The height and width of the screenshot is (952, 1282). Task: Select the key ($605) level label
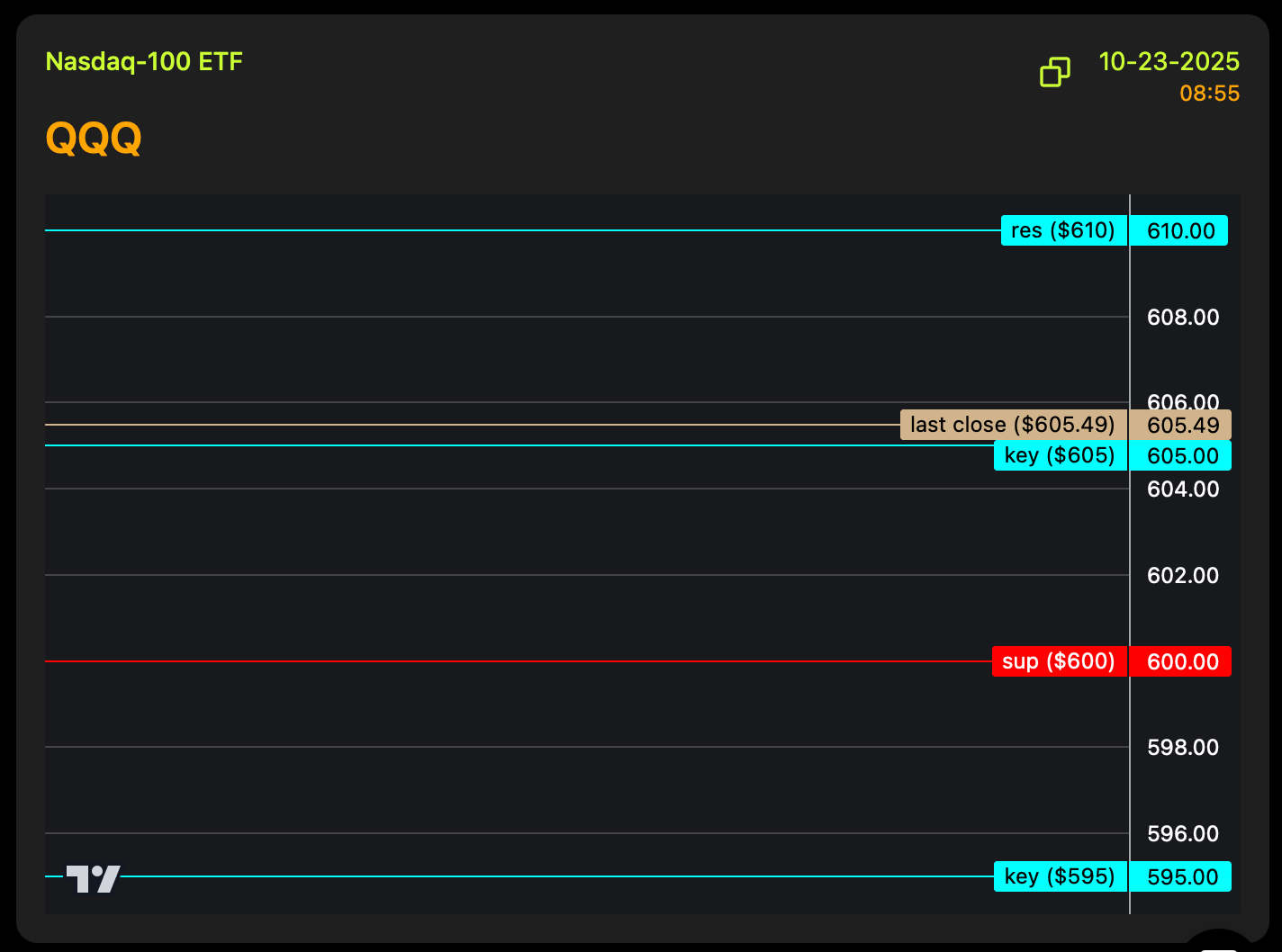coord(1060,455)
